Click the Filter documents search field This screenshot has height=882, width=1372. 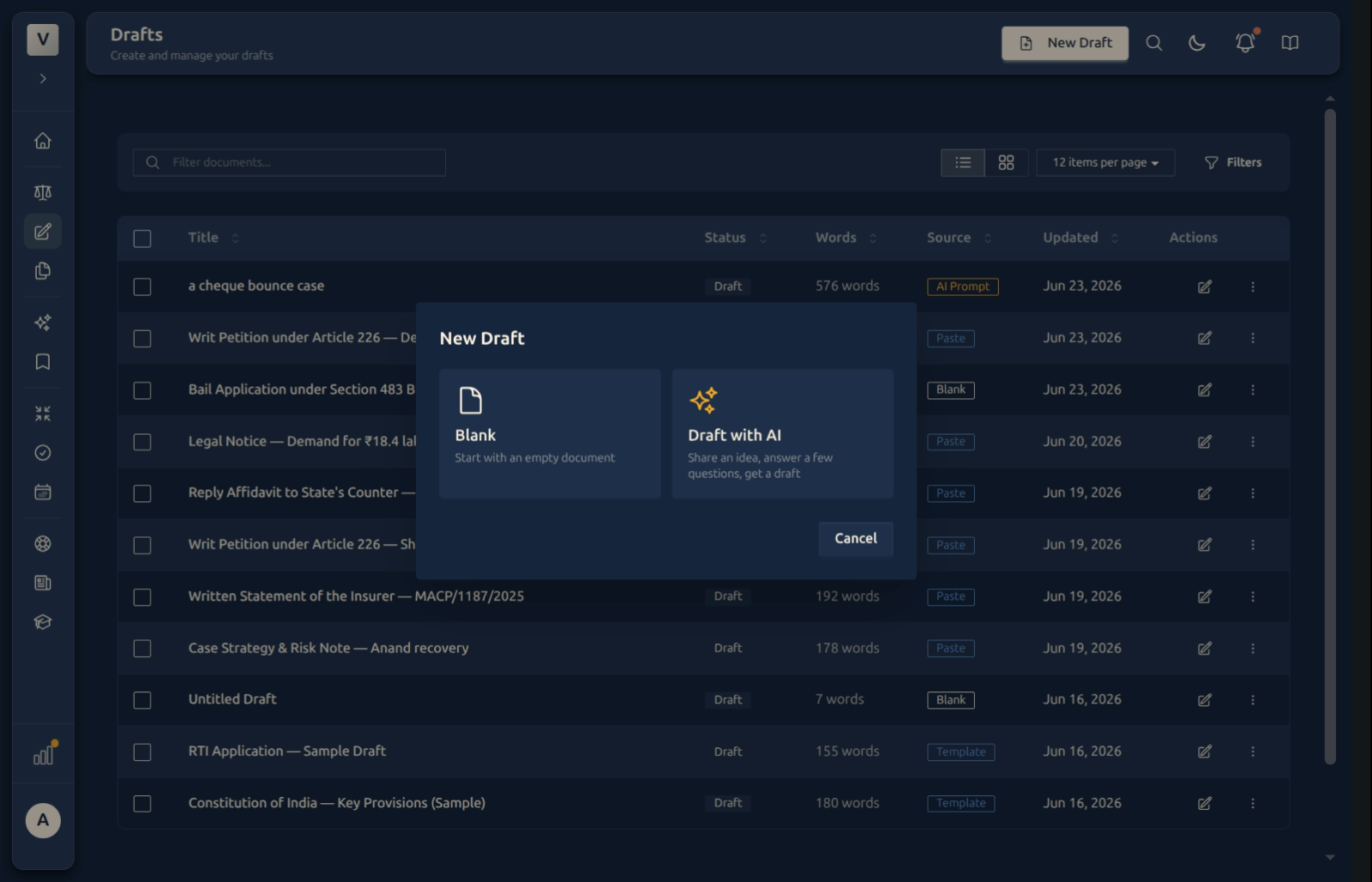pos(289,163)
